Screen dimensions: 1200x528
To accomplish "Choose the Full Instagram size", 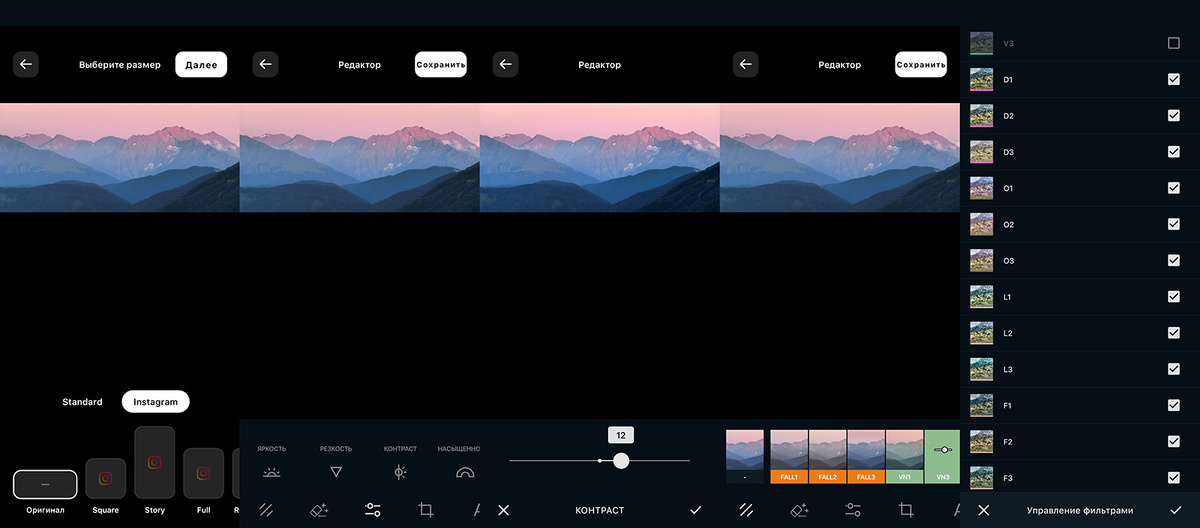I will pyautogui.click(x=204, y=473).
